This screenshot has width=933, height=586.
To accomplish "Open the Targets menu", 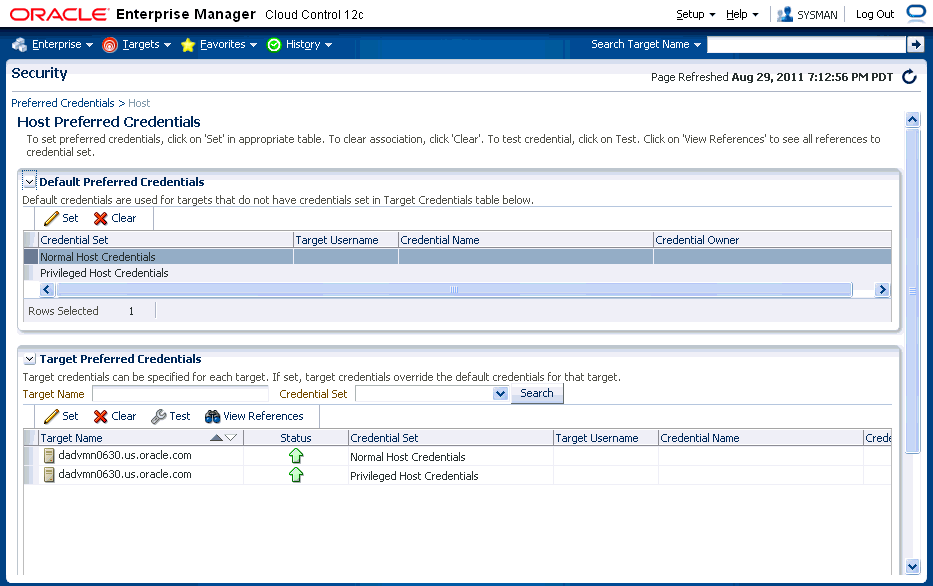I will click(x=146, y=45).
